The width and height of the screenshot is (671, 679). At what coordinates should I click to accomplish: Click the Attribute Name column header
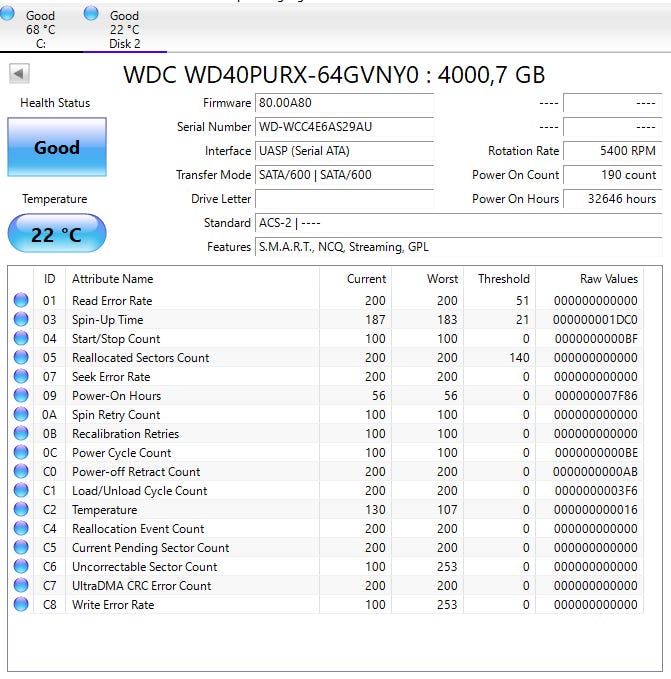point(112,279)
